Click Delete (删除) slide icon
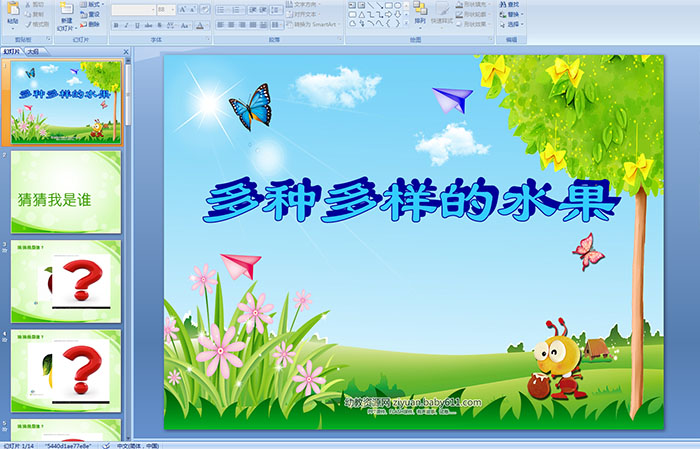Viewport: 700px width, 449px height. pos(83,24)
